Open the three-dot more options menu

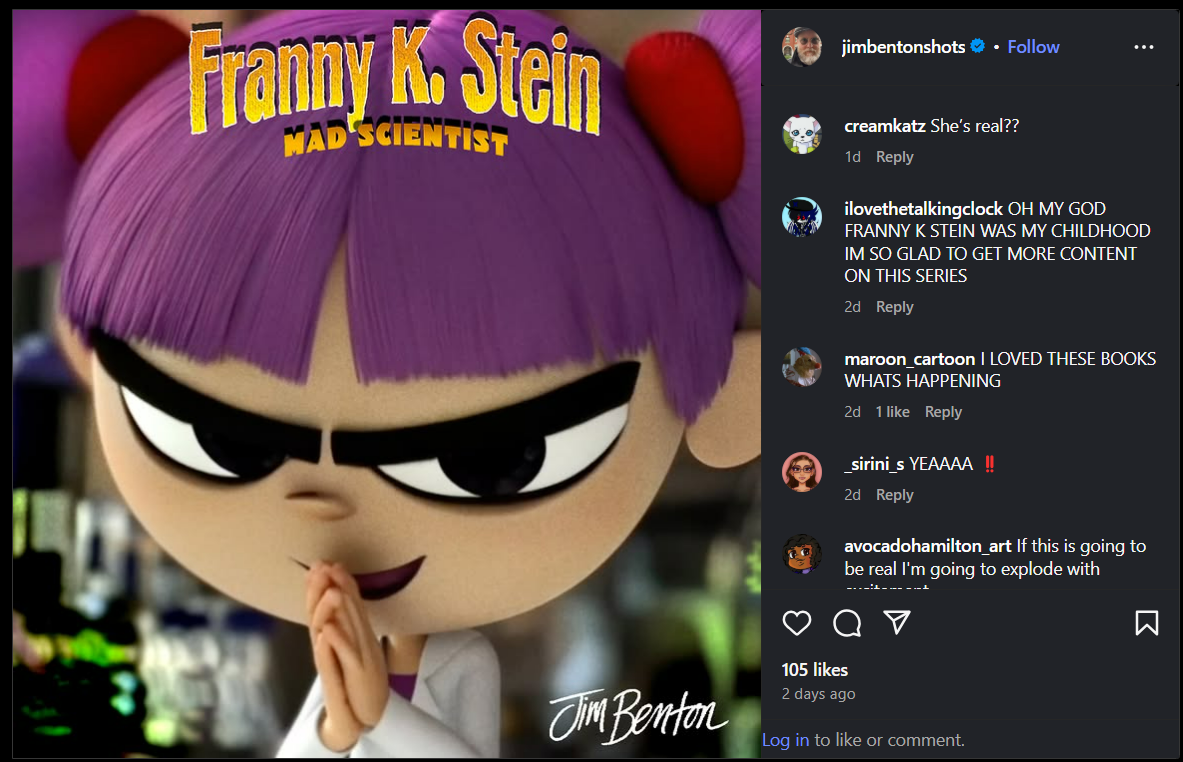pyautogui.click(x=1144, y=47)
